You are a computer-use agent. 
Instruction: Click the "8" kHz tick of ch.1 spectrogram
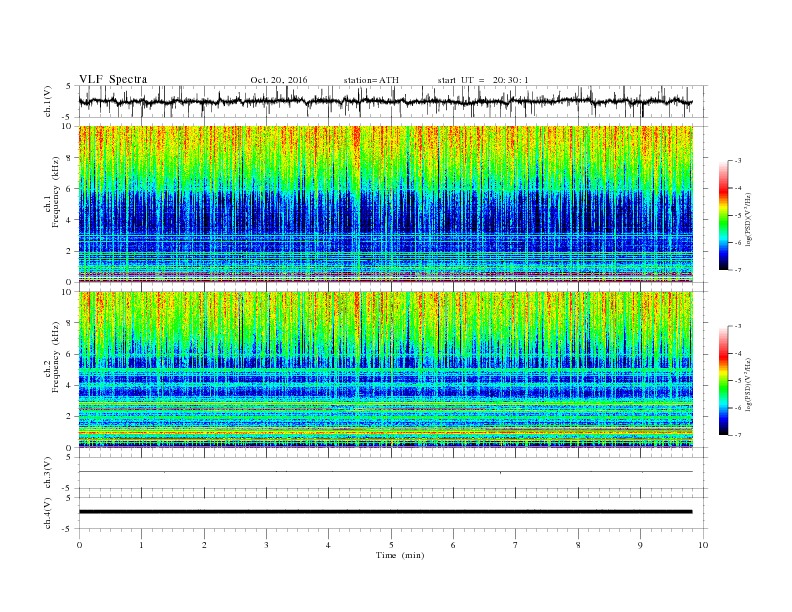pos(70,158)
